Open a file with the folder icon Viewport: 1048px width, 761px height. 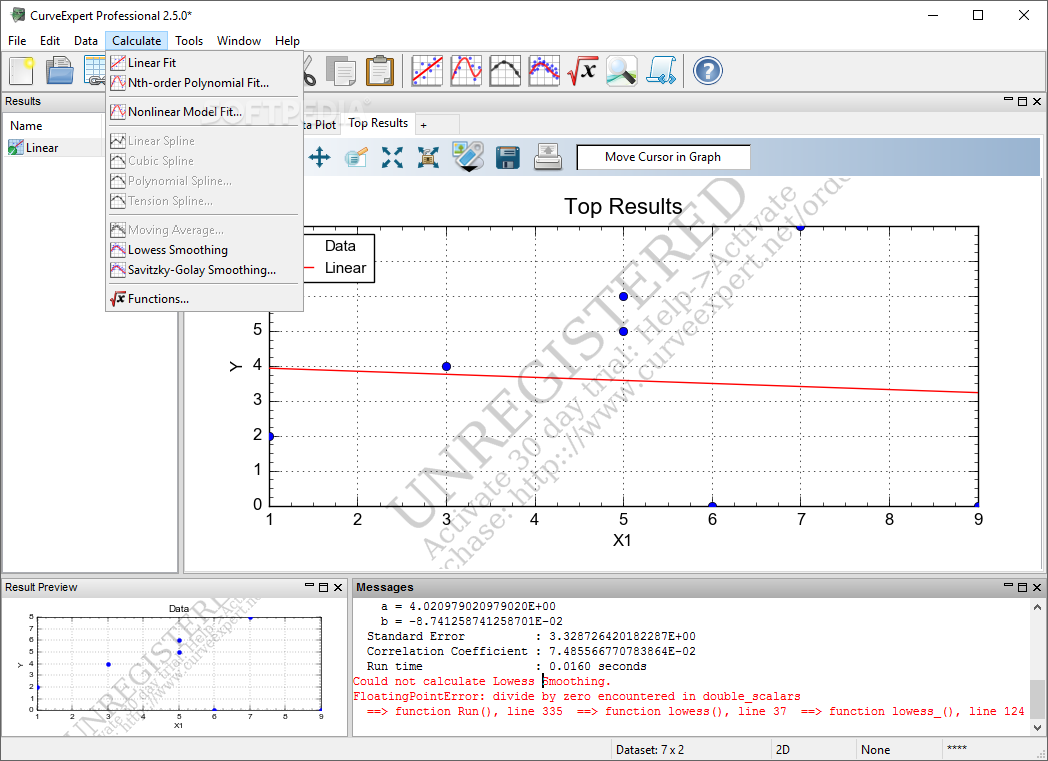(59, 71)
